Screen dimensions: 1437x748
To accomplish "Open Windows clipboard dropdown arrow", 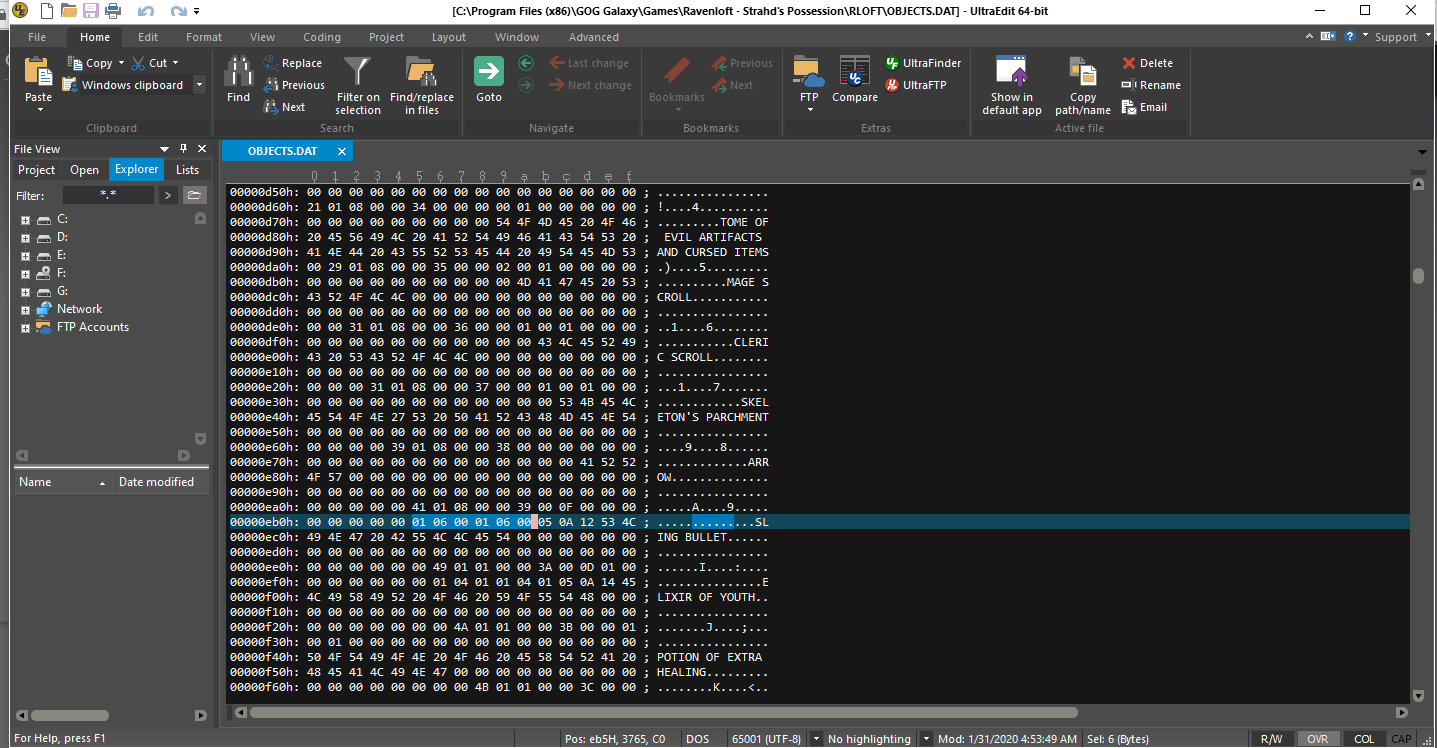I will coord(199,85).
